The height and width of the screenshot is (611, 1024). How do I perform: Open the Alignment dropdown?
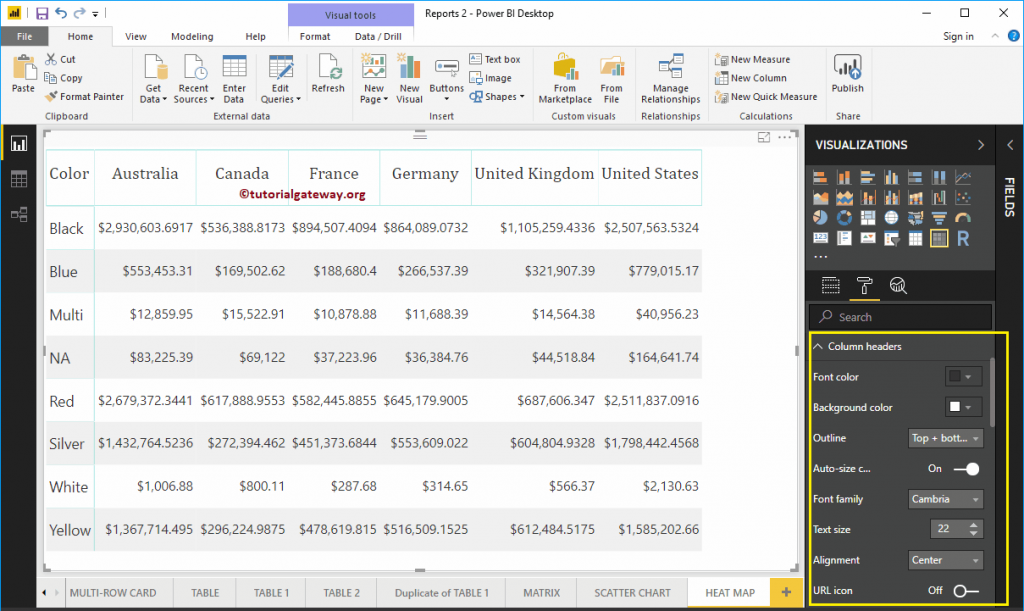(x=945, y=560)
